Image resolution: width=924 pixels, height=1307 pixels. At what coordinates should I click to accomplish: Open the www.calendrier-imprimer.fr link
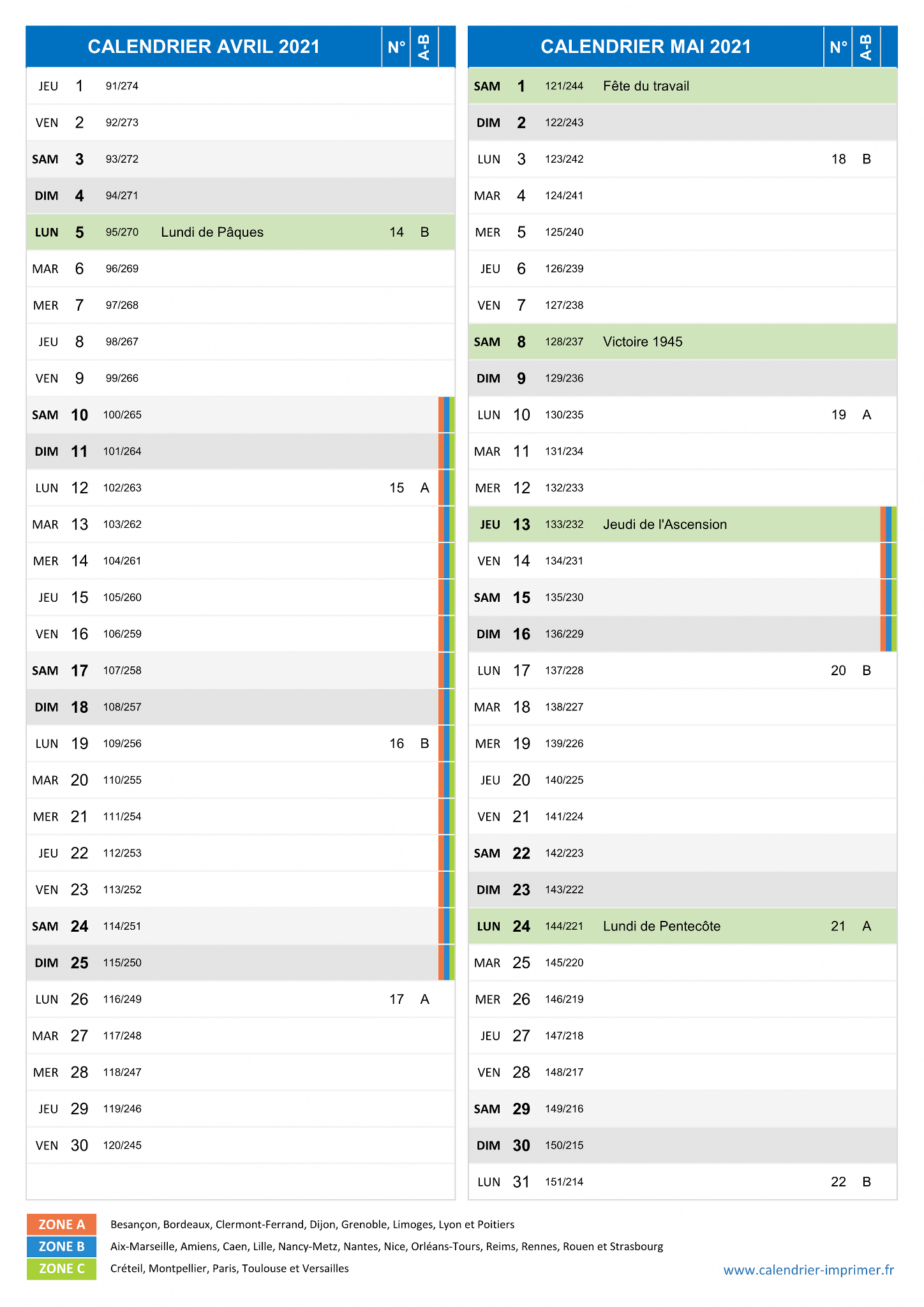tap(808, 1270)
